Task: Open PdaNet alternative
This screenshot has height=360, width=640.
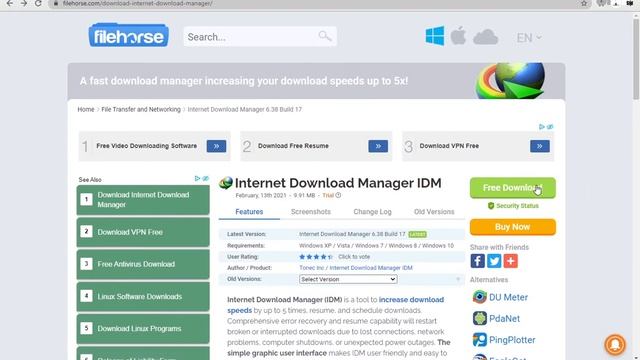Action: [504, 318]
